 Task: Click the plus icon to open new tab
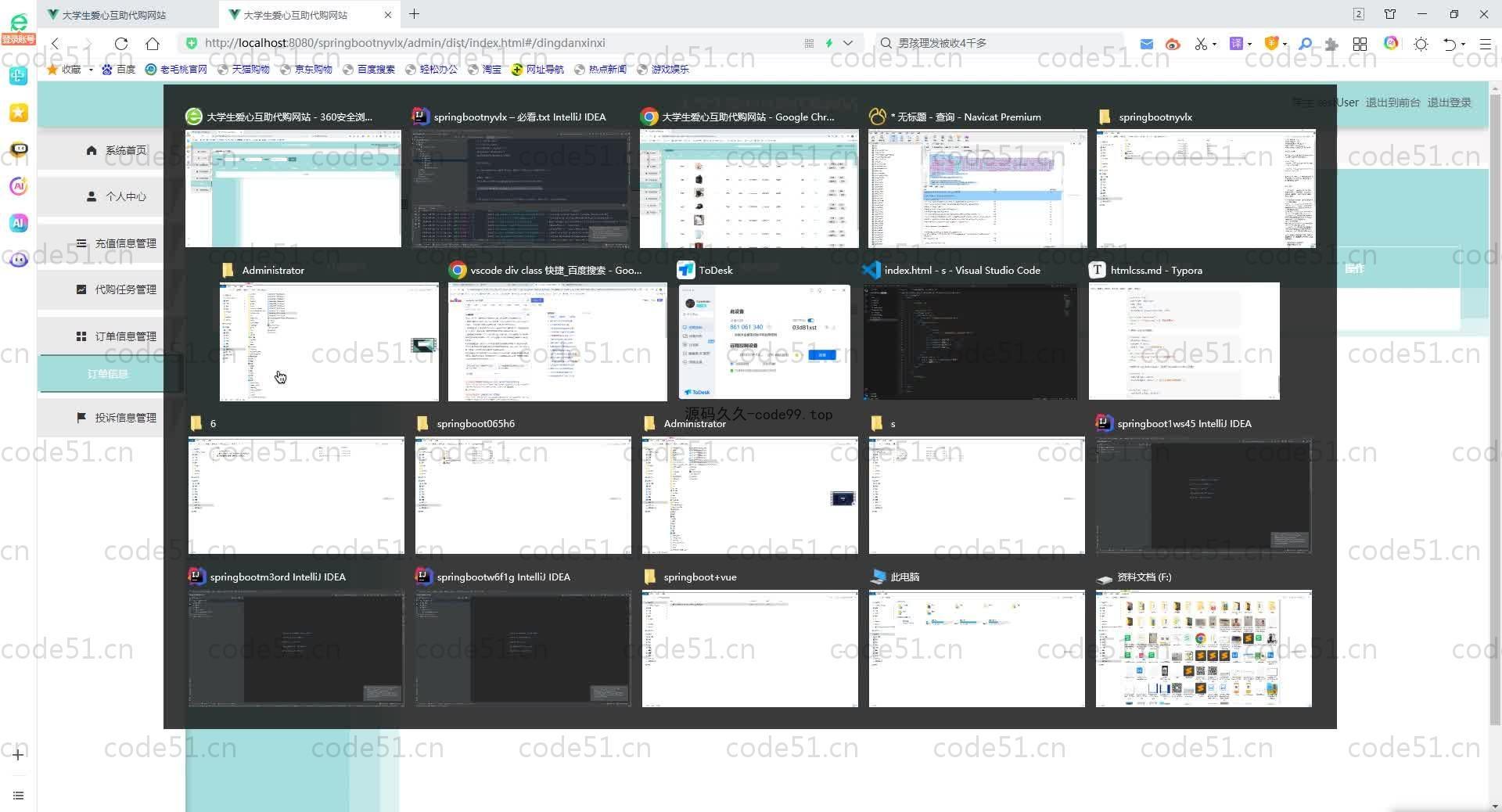(x=415, y=14)
